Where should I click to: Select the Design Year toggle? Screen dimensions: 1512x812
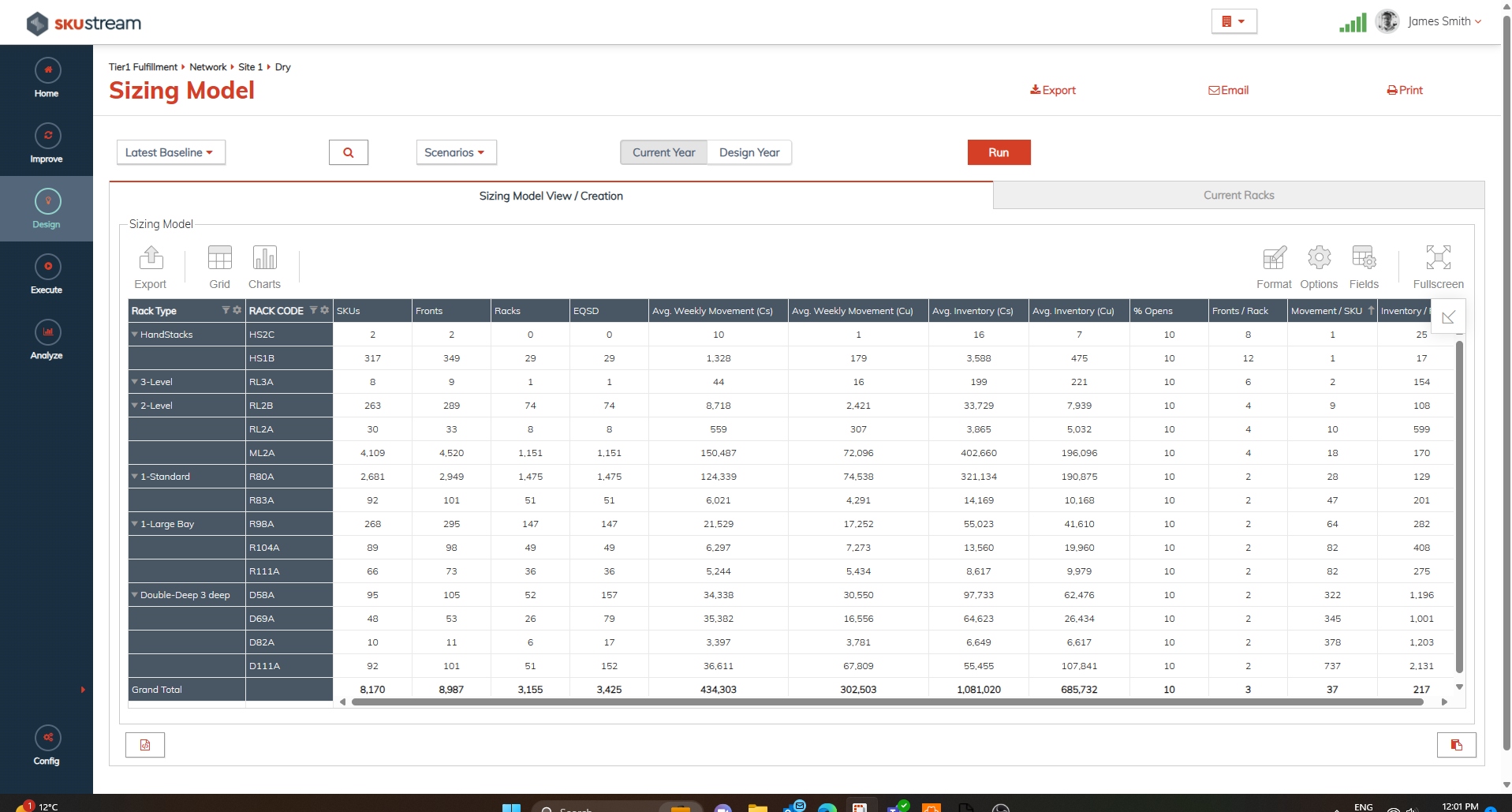click(x=749, y=152)
